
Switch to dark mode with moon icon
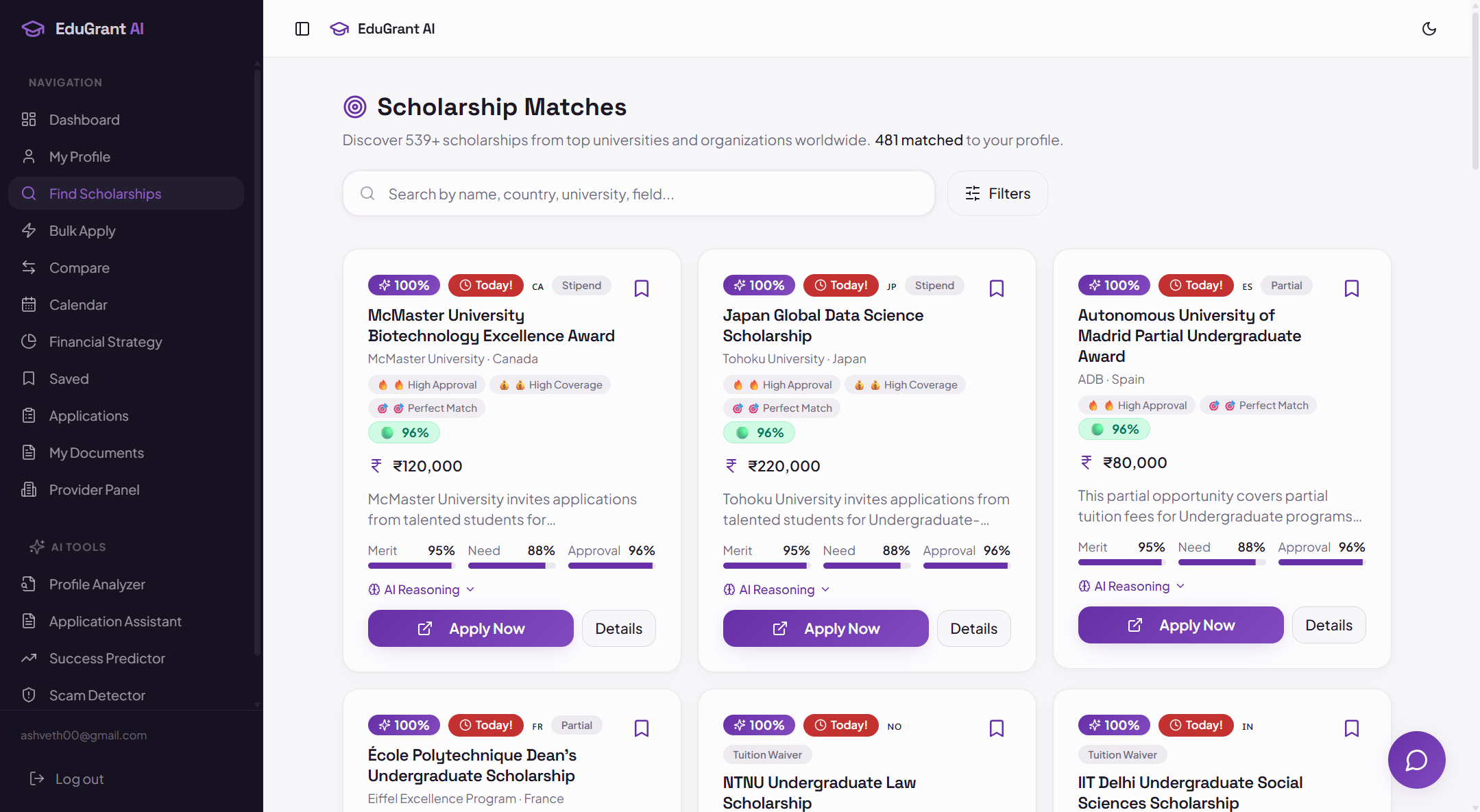pyautogui.click(x=1429, y=29)
